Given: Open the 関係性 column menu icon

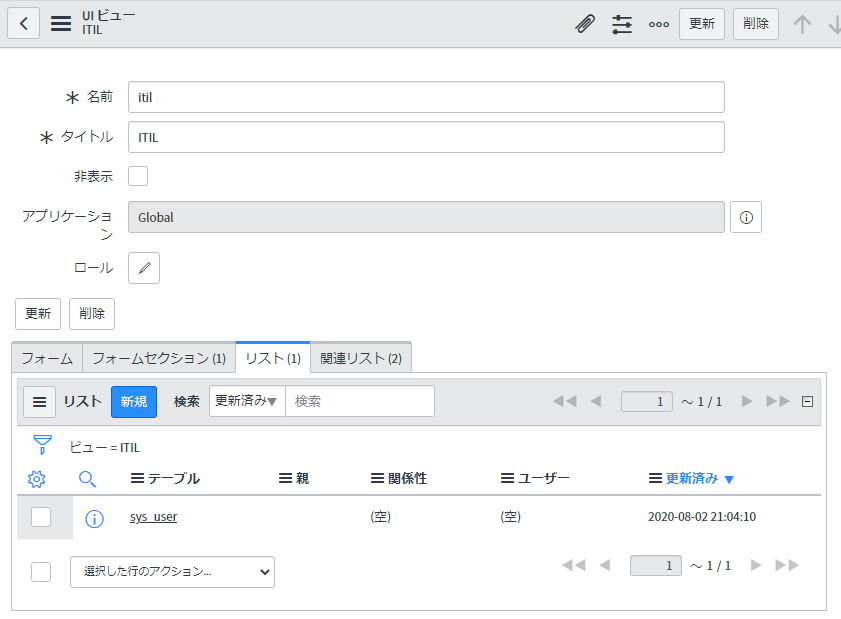Looking at the screenshot, I should 378,478.
